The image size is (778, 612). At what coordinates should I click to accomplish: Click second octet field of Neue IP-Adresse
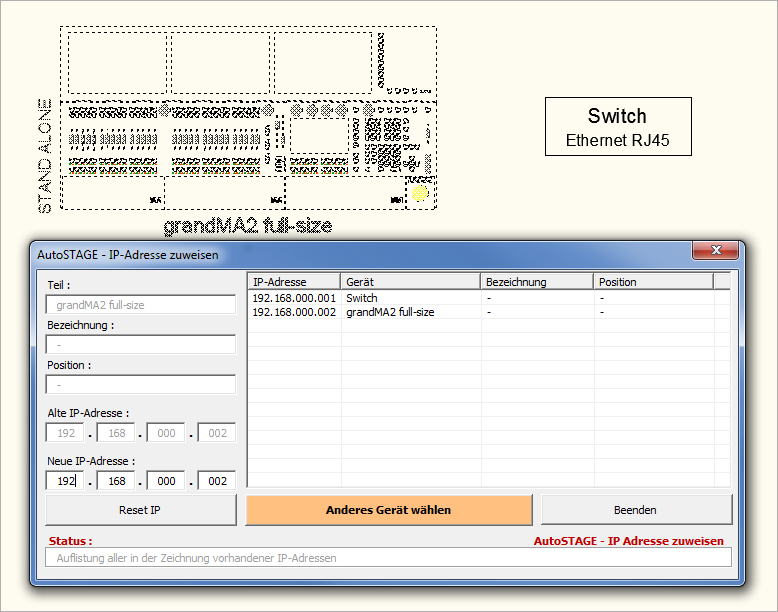[115, 481]
